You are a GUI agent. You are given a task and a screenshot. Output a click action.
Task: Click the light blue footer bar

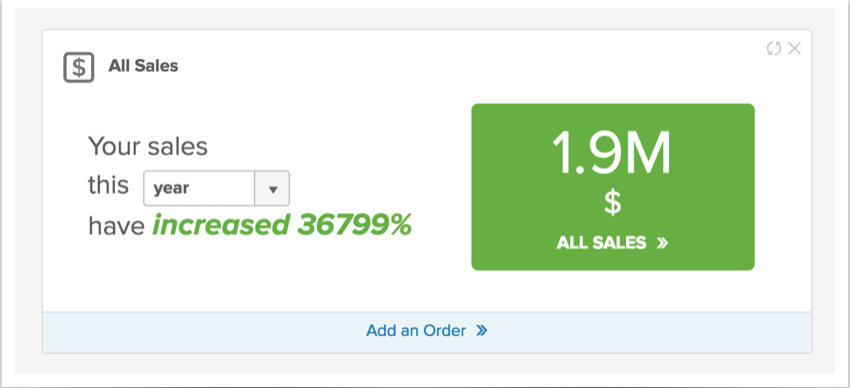427,332
